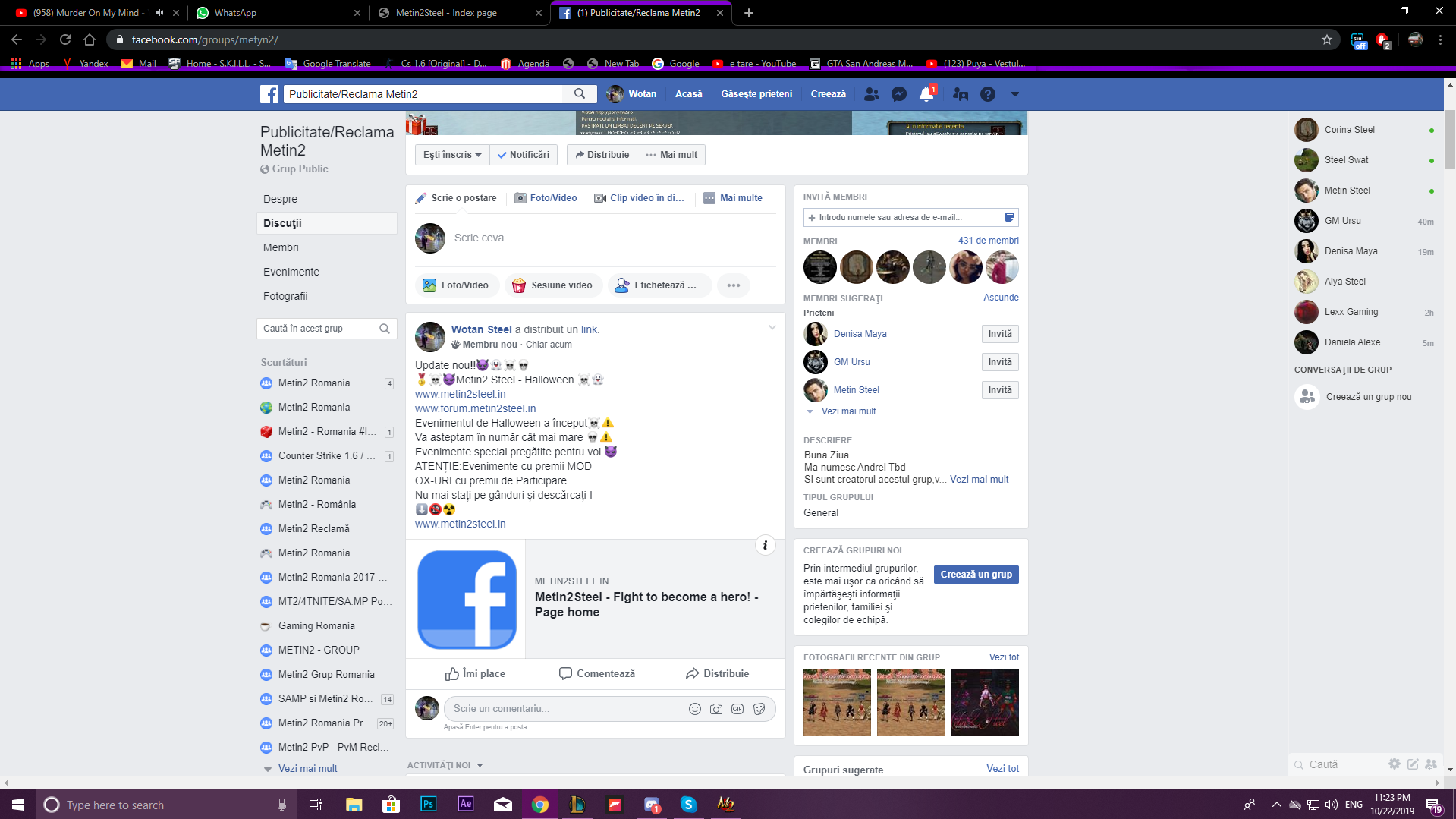Viewport: 1456px width, 819px height.
Task: Open the chat settings gear icon
Action: [x=1395, y=764]
